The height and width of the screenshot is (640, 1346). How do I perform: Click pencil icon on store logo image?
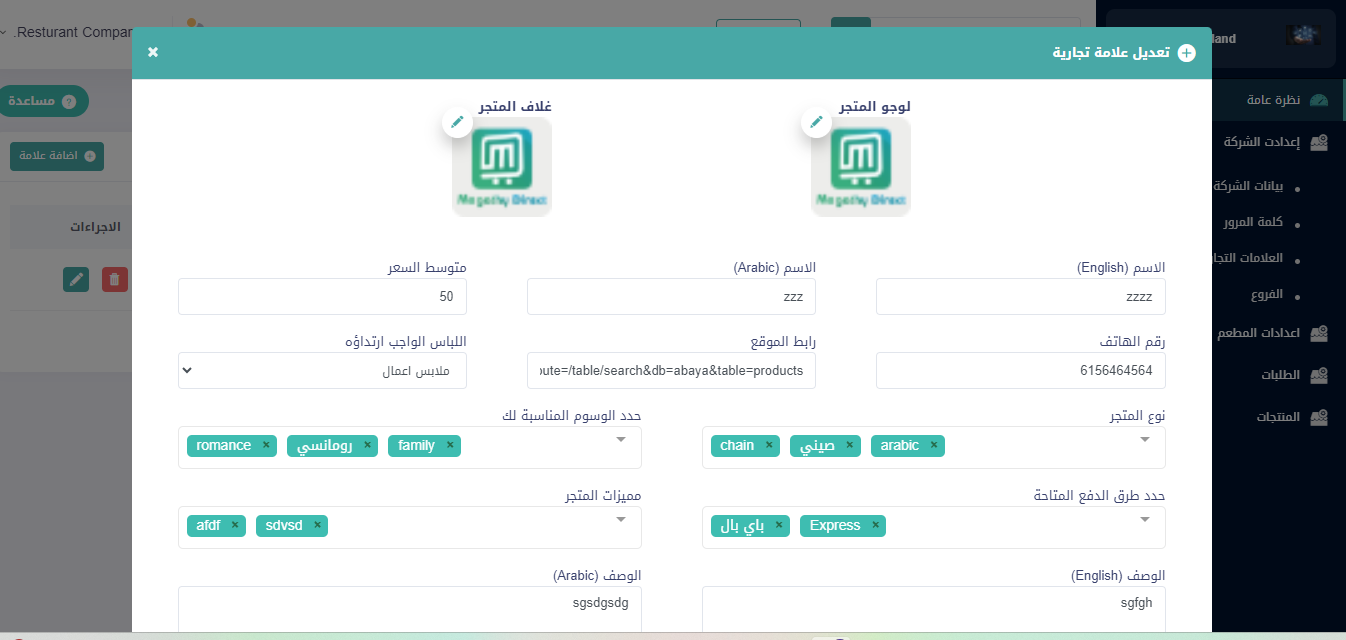click(x=816, y=122)
